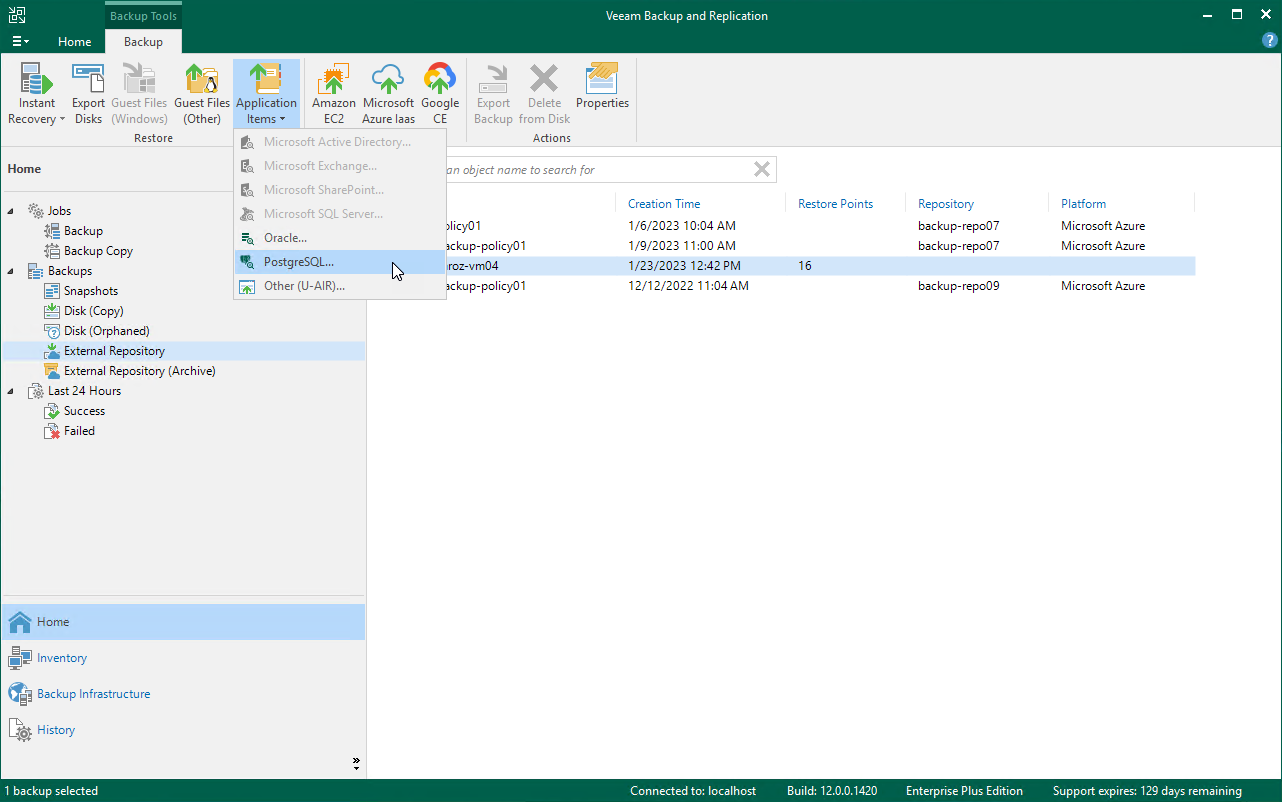The height and width of the screenshot is (802, 1282).
Task: Select Backup Copy in the tree
Action: pyautogui.click(x=98, y=251)
